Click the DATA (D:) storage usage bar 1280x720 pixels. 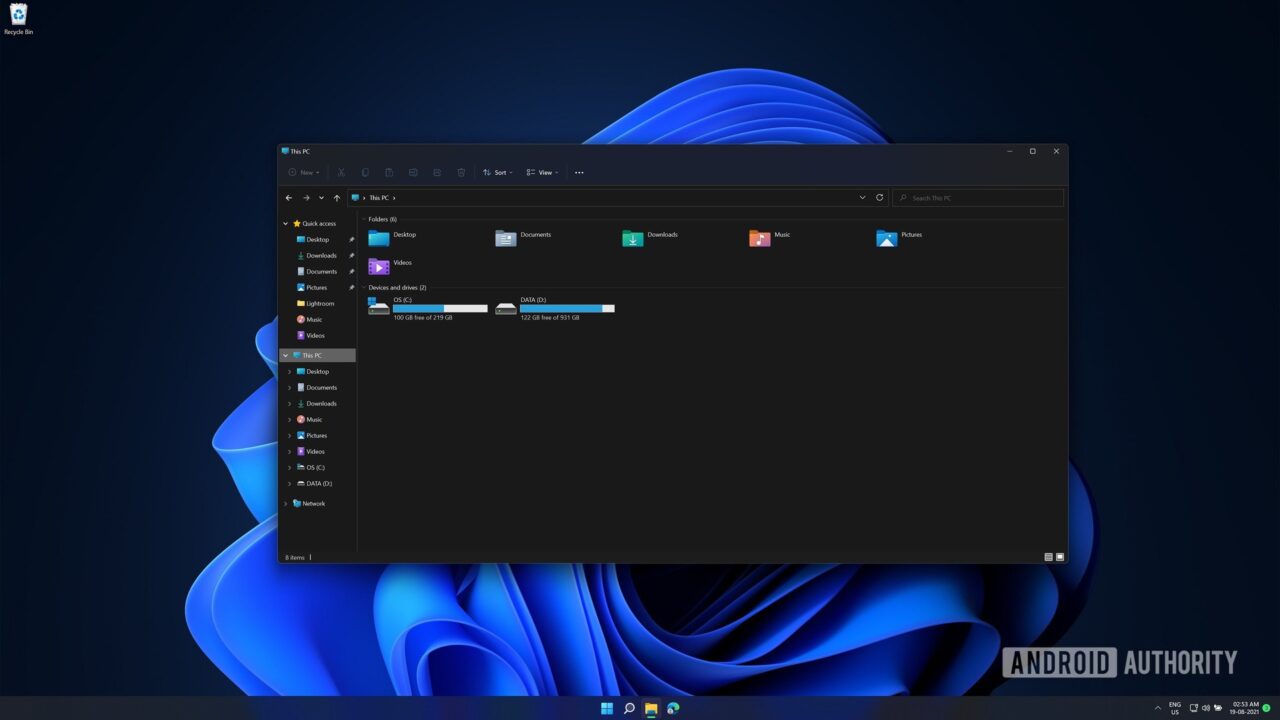tap(566, 308)
